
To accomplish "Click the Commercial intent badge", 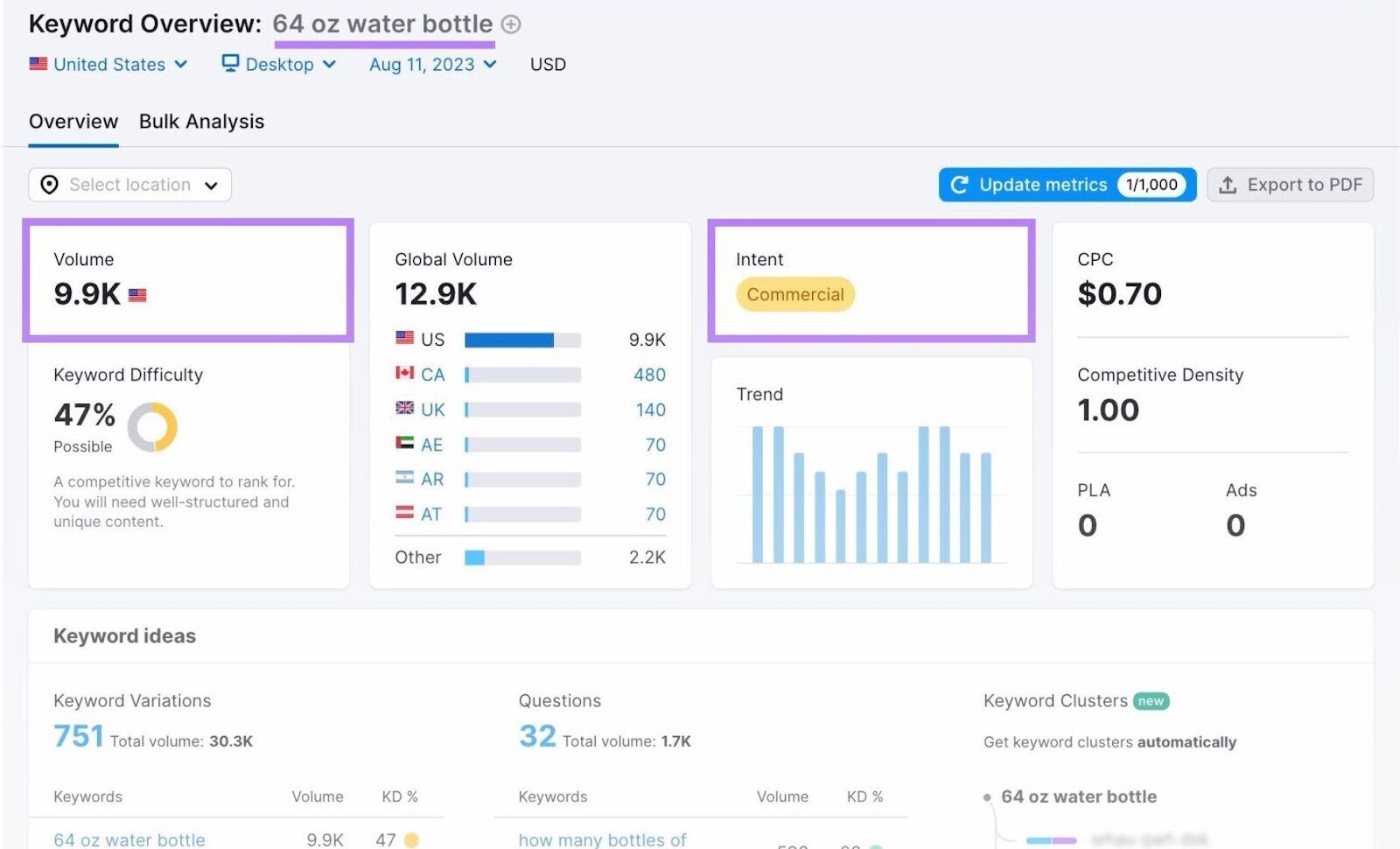I will tap(794, 294).
